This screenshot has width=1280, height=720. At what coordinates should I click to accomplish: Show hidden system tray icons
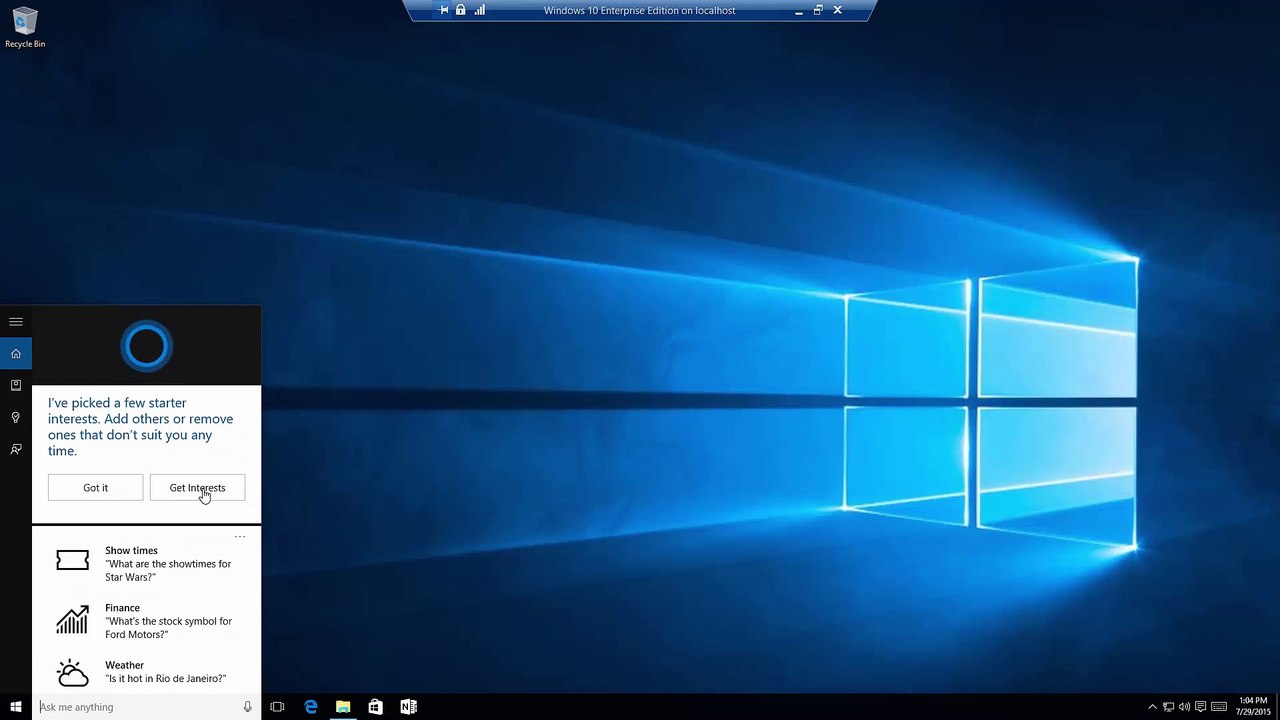coord(1152,707)
